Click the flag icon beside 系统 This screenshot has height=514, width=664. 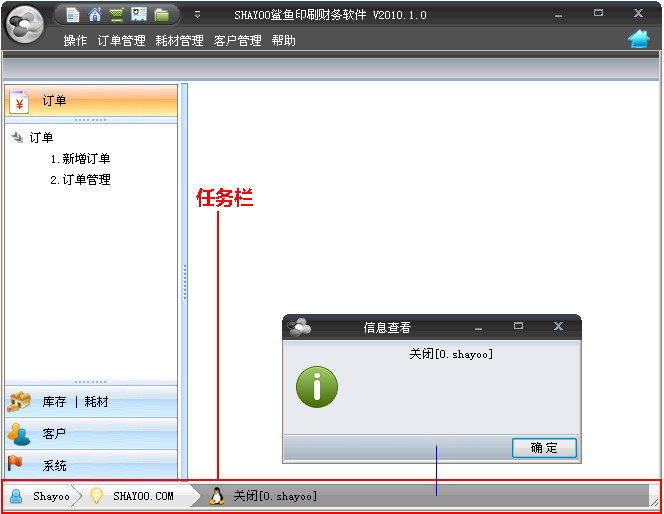15,463
